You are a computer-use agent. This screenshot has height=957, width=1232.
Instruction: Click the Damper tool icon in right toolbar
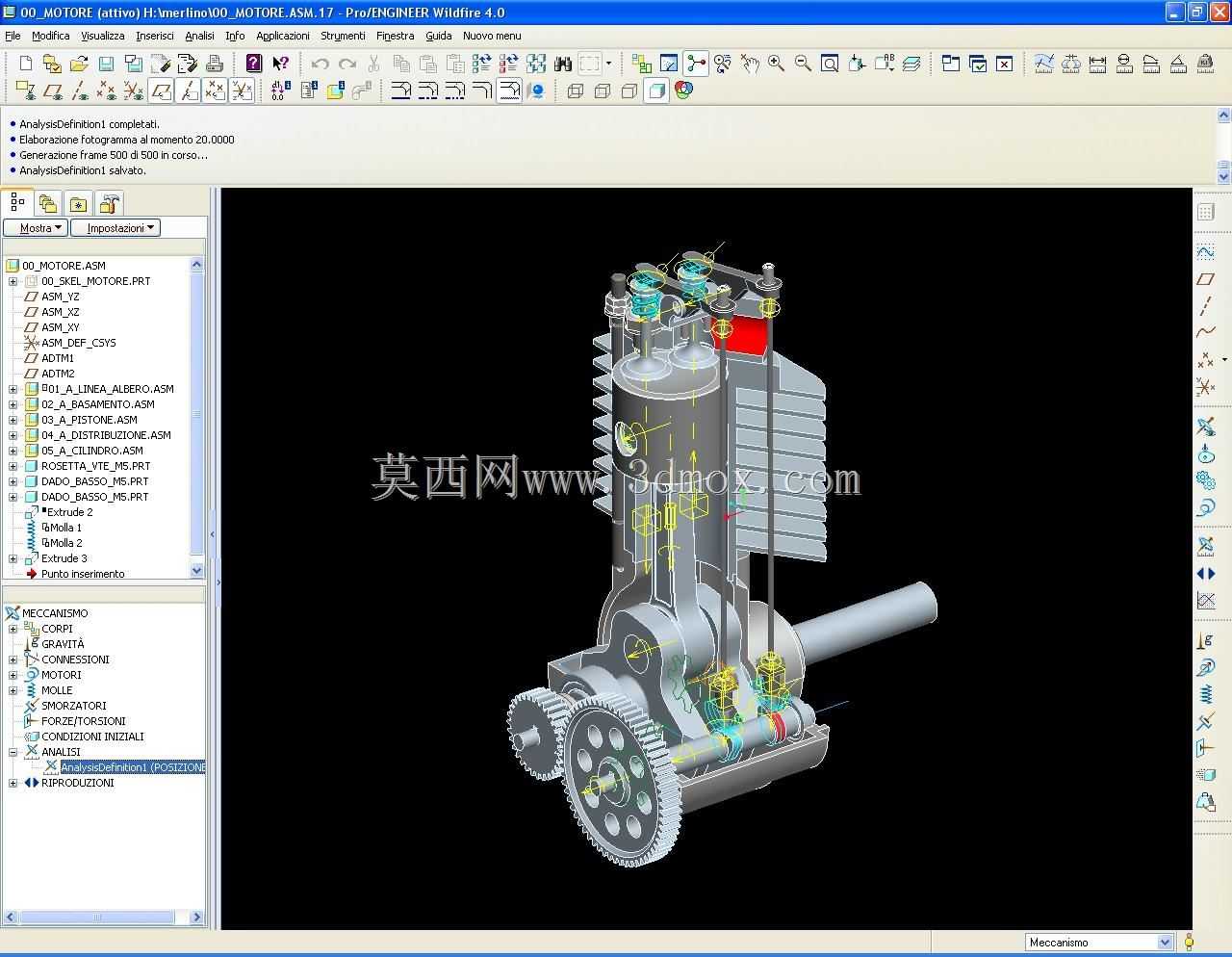click(x=1205, y=721)
